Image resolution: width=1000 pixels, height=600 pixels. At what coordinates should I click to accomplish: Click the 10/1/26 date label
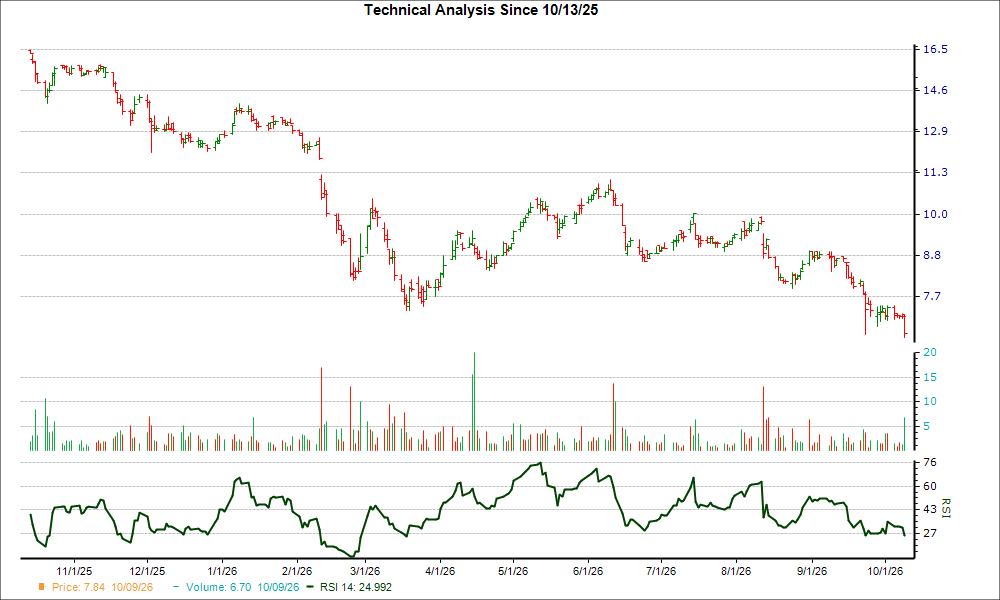(885, 571)
